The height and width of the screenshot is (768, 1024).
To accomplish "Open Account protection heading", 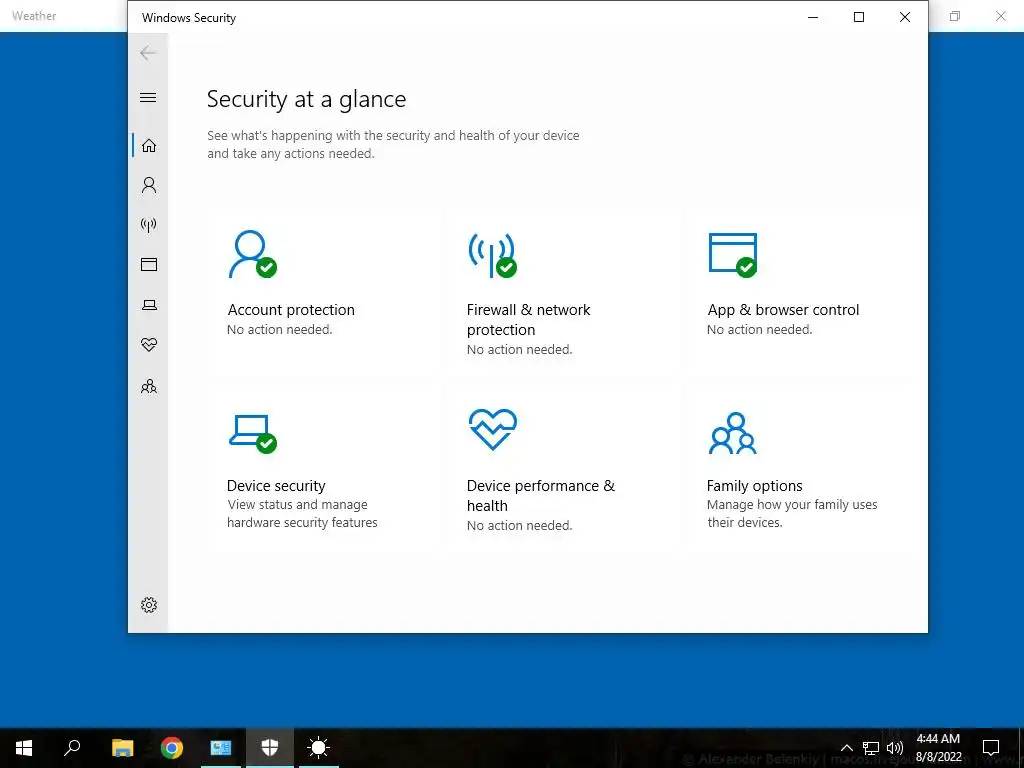I will coord(291,310).
